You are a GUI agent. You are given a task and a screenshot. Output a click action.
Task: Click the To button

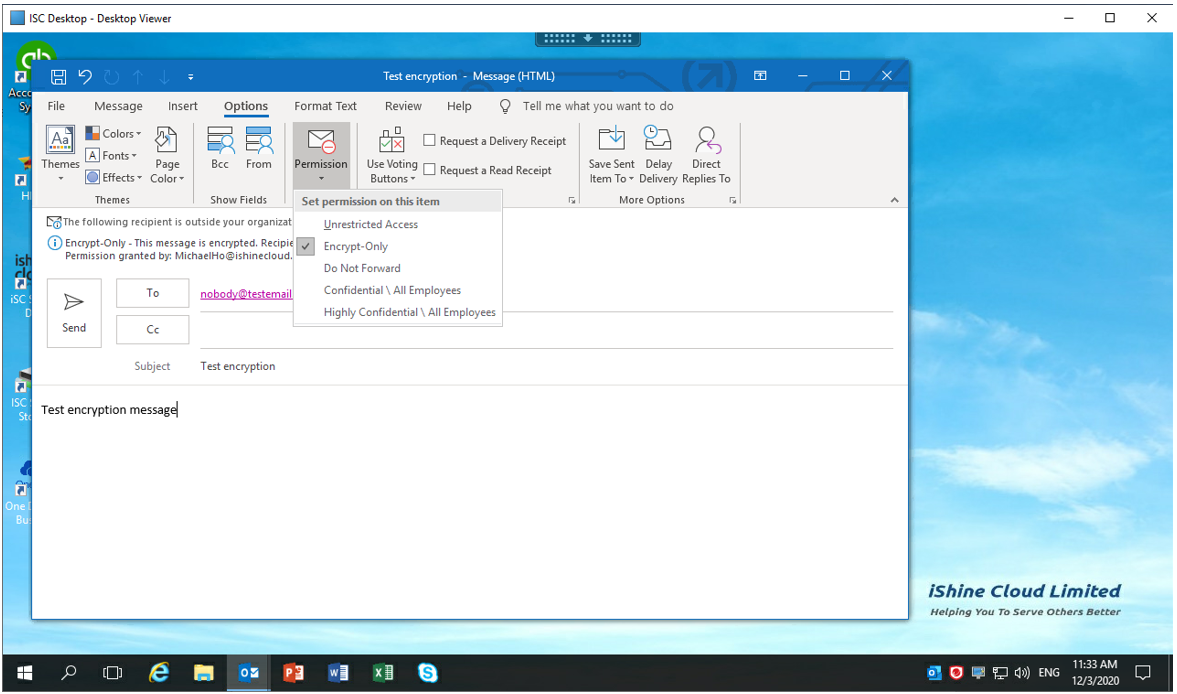(152, 293)
